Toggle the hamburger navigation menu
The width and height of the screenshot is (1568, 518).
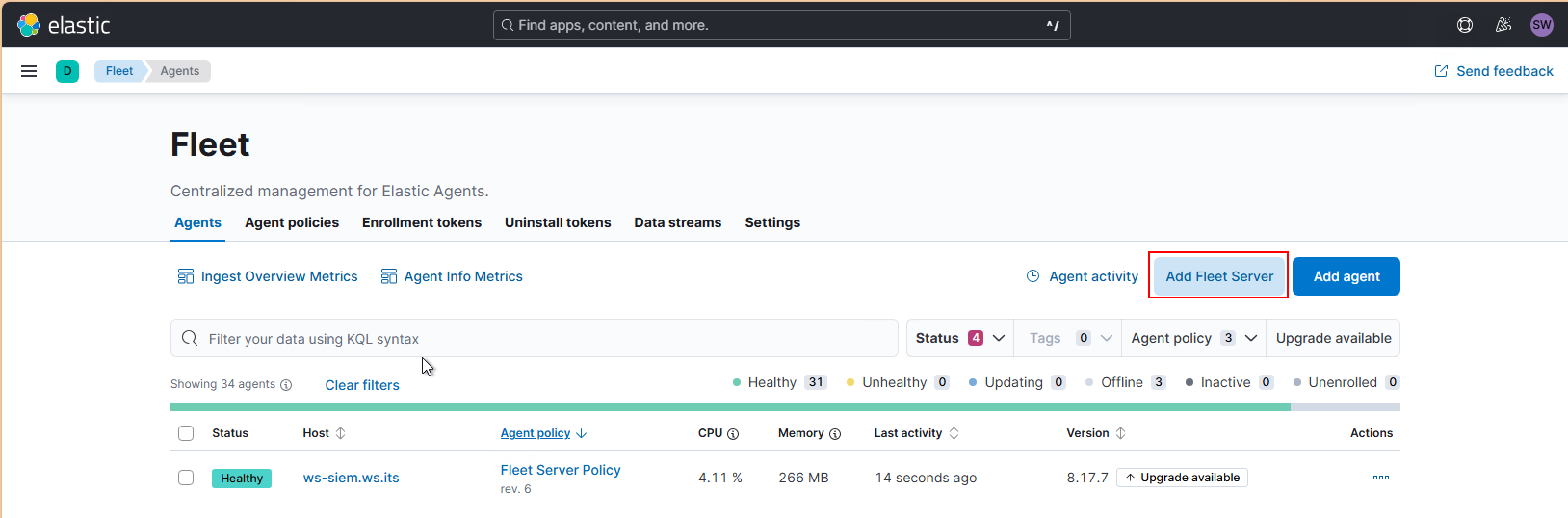point(29,71)
